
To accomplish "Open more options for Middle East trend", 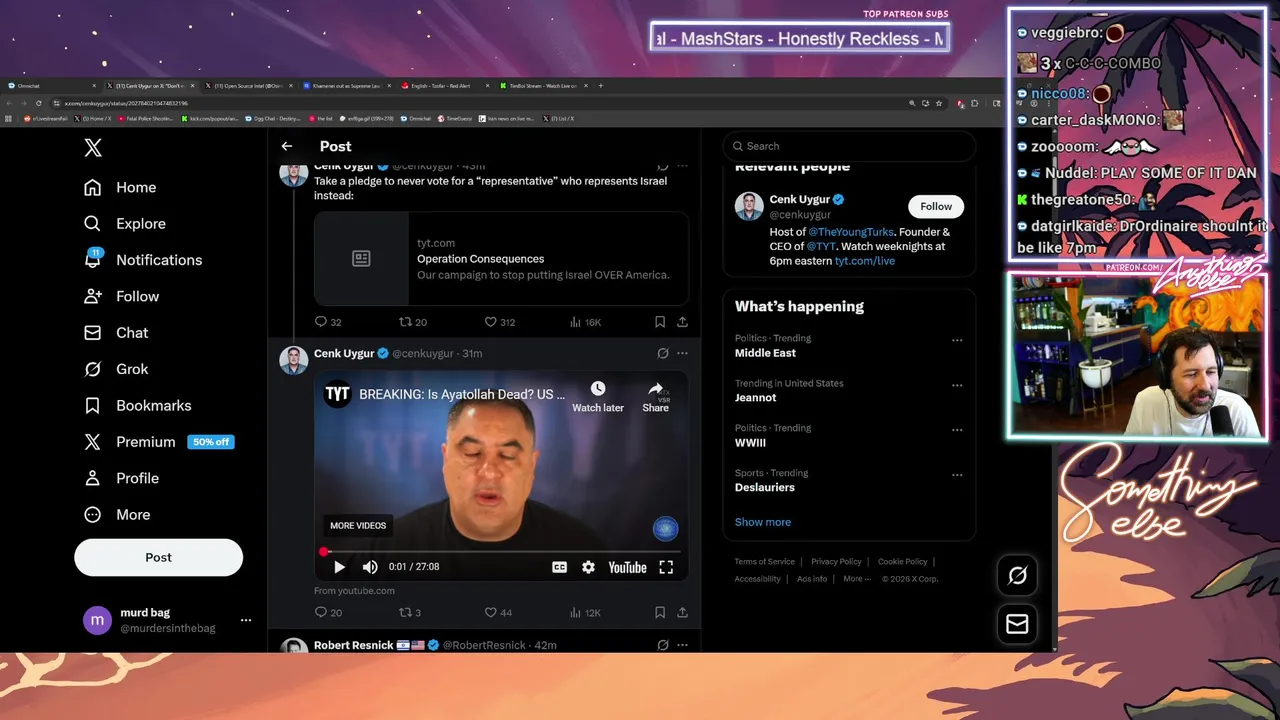I will click(x=957, y=340).
